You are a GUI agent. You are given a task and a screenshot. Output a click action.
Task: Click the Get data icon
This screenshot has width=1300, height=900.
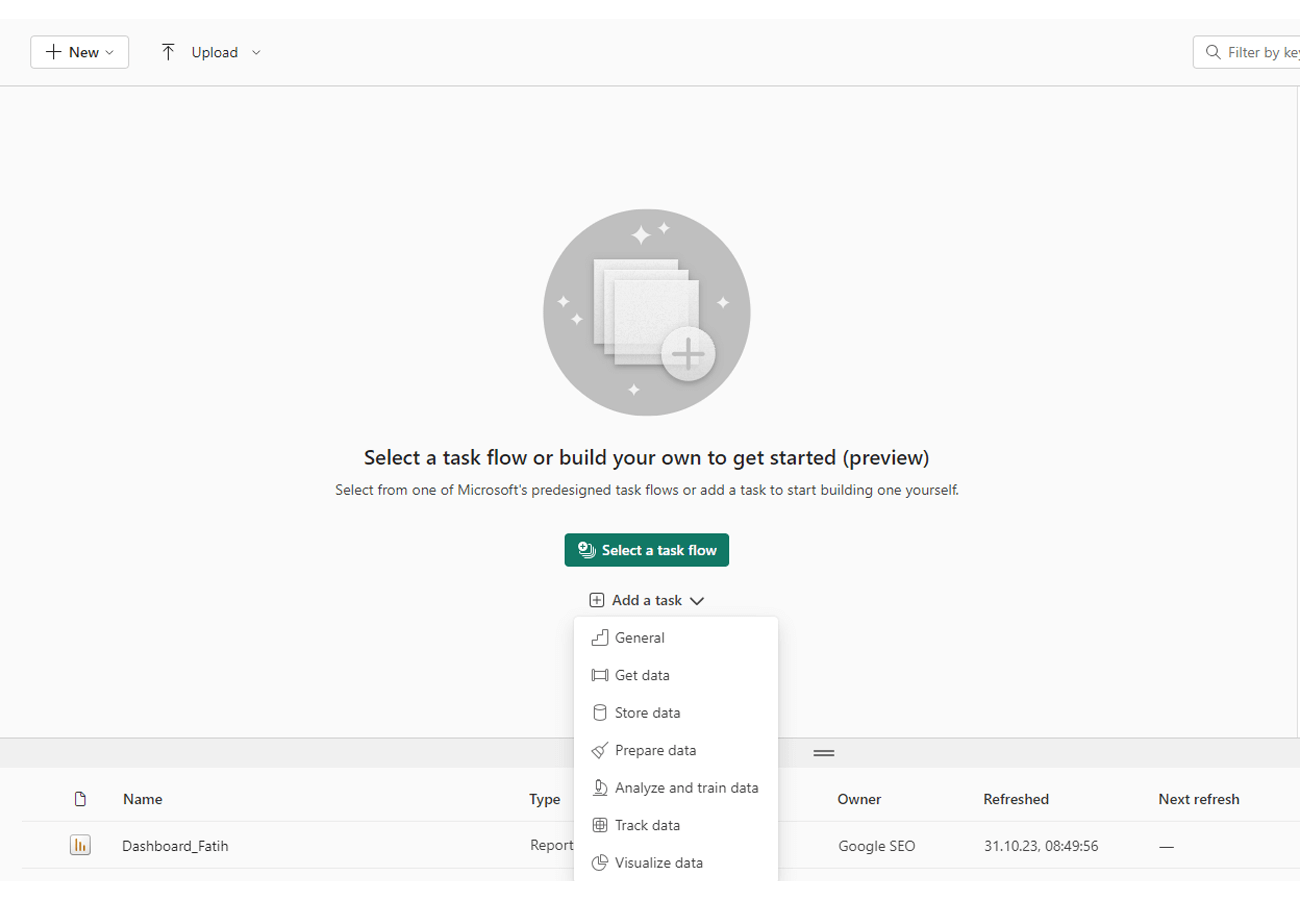point(600,676)
